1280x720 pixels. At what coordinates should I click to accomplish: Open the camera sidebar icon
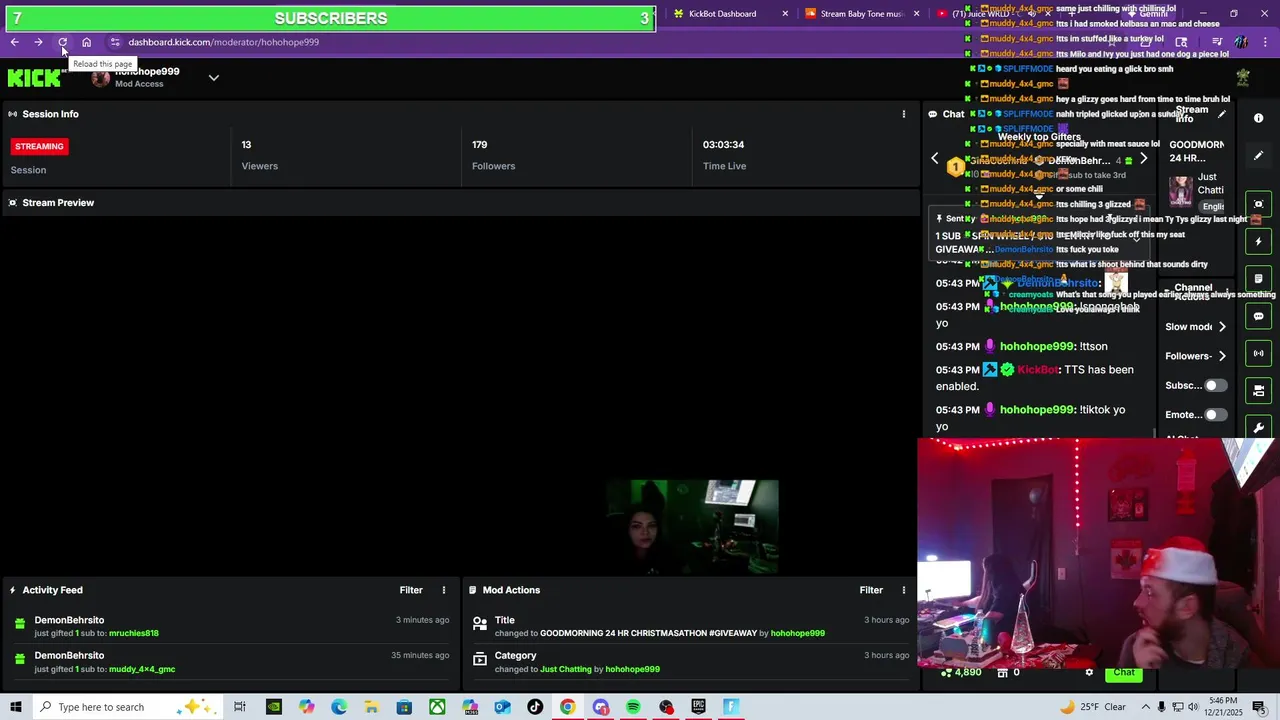tap(1258, 390)
